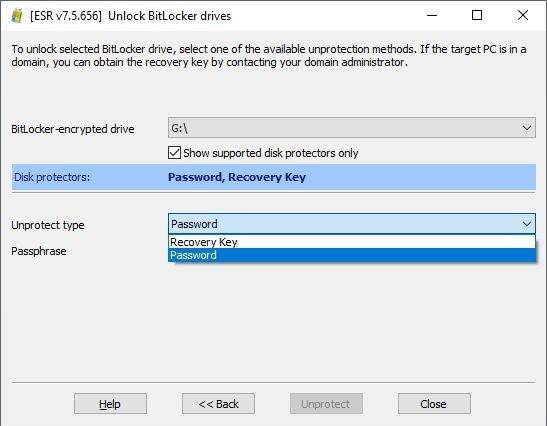
Task: Select the highlighted Password list option
Action: (x=352, y=255)
